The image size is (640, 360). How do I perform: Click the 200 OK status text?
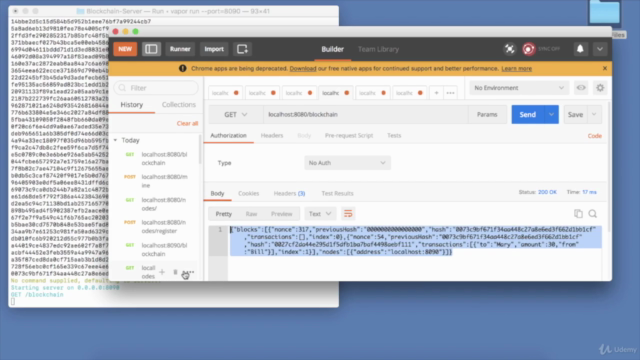tap(547, 192)
